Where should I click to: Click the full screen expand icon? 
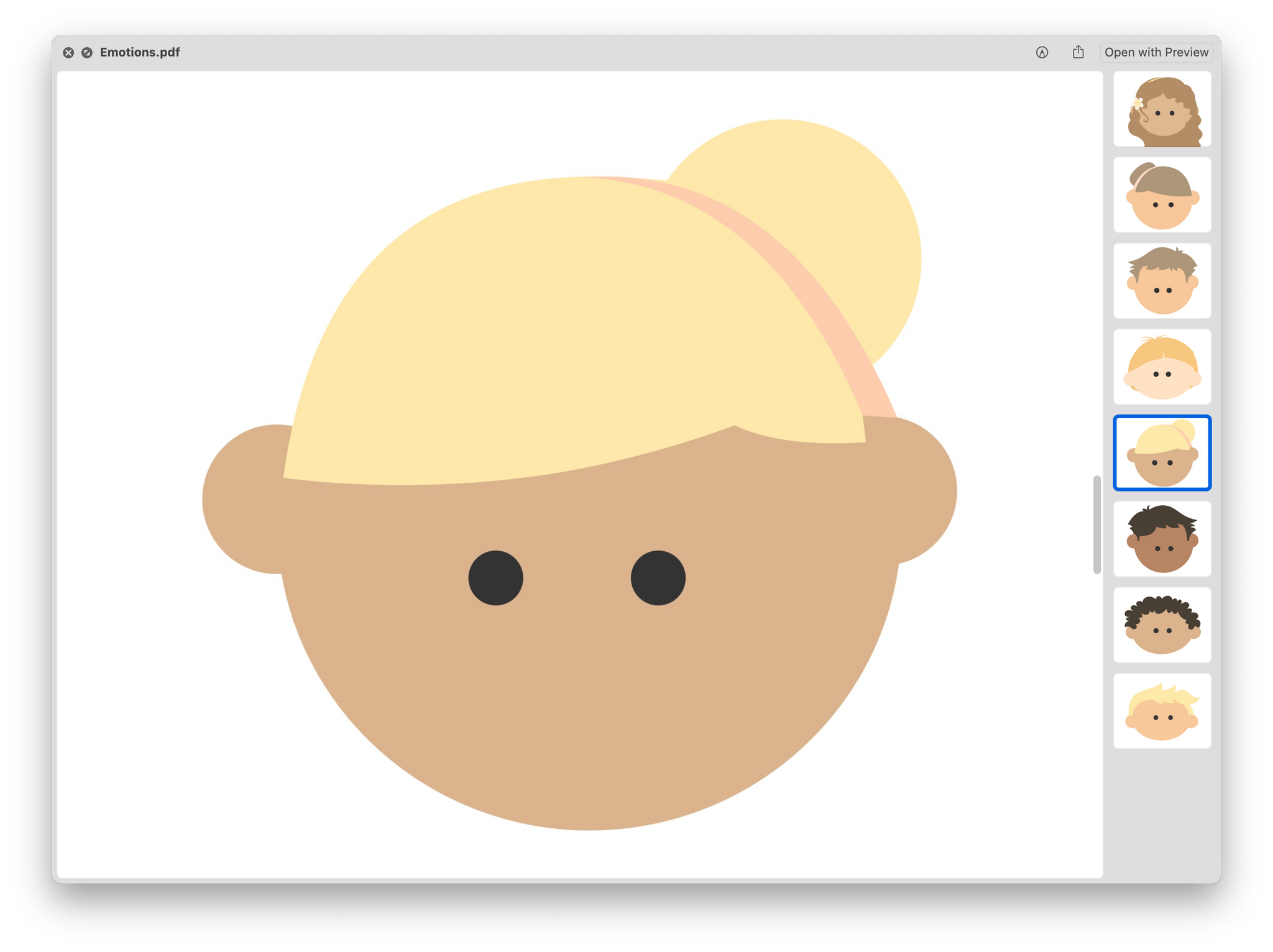[87, 53]
